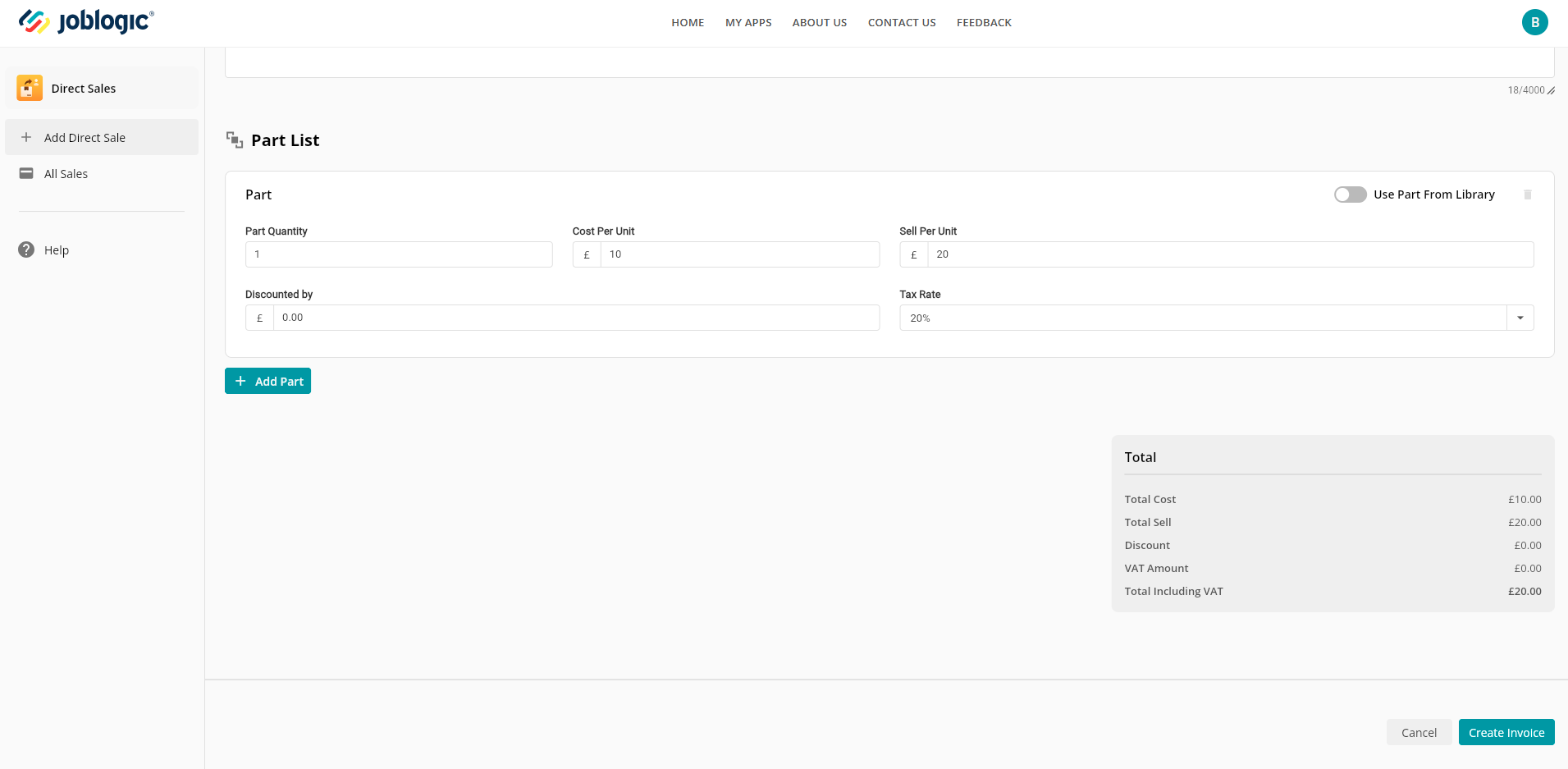The image size is (1568, 769).
Task: Click the card icon beside All Sales
Action: pyautogui.click(x=26, y=173)
